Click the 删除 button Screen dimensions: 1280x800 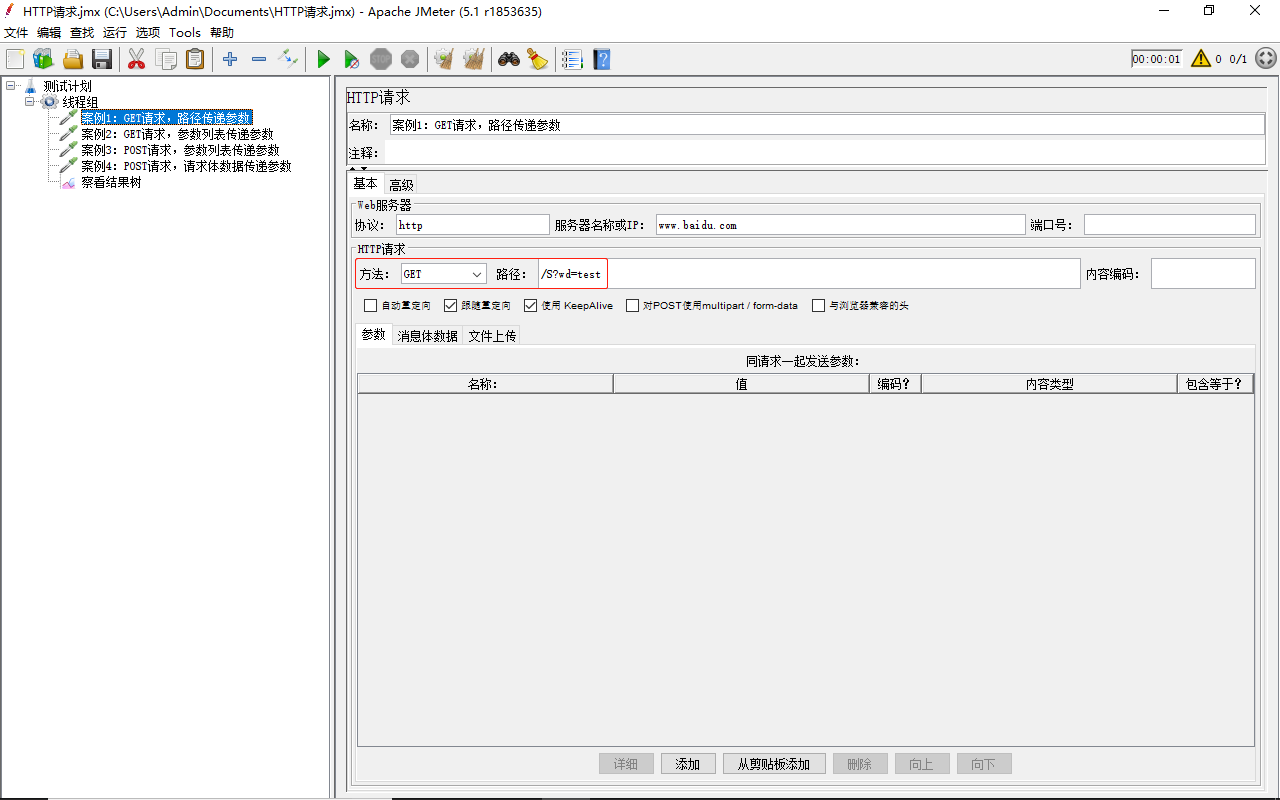click(x=860, y=764)
